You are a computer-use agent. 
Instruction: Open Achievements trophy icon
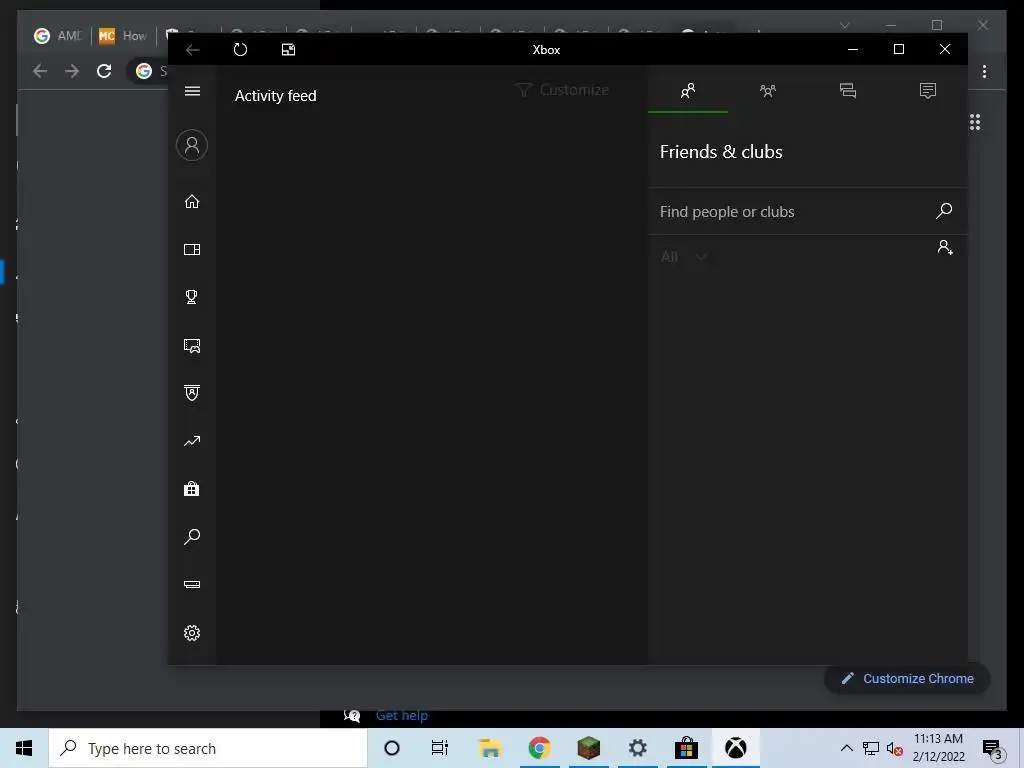click(x=192, y=297)
